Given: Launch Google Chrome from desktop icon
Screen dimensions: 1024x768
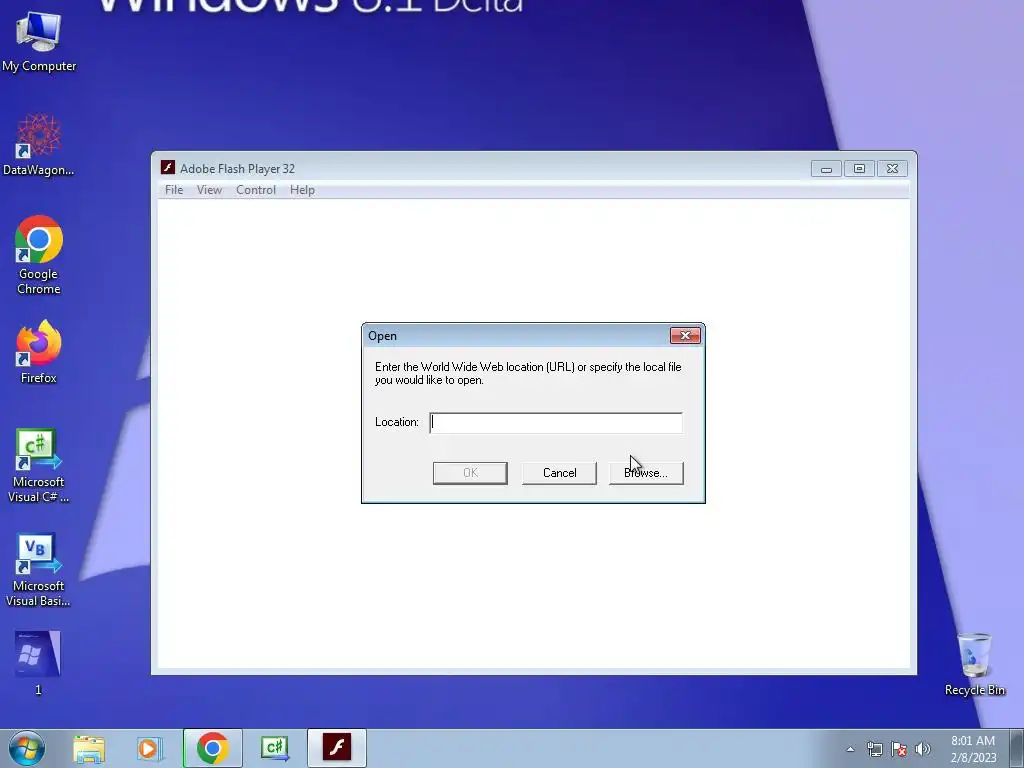Looking at the screenshot, I should click(39, 255).
